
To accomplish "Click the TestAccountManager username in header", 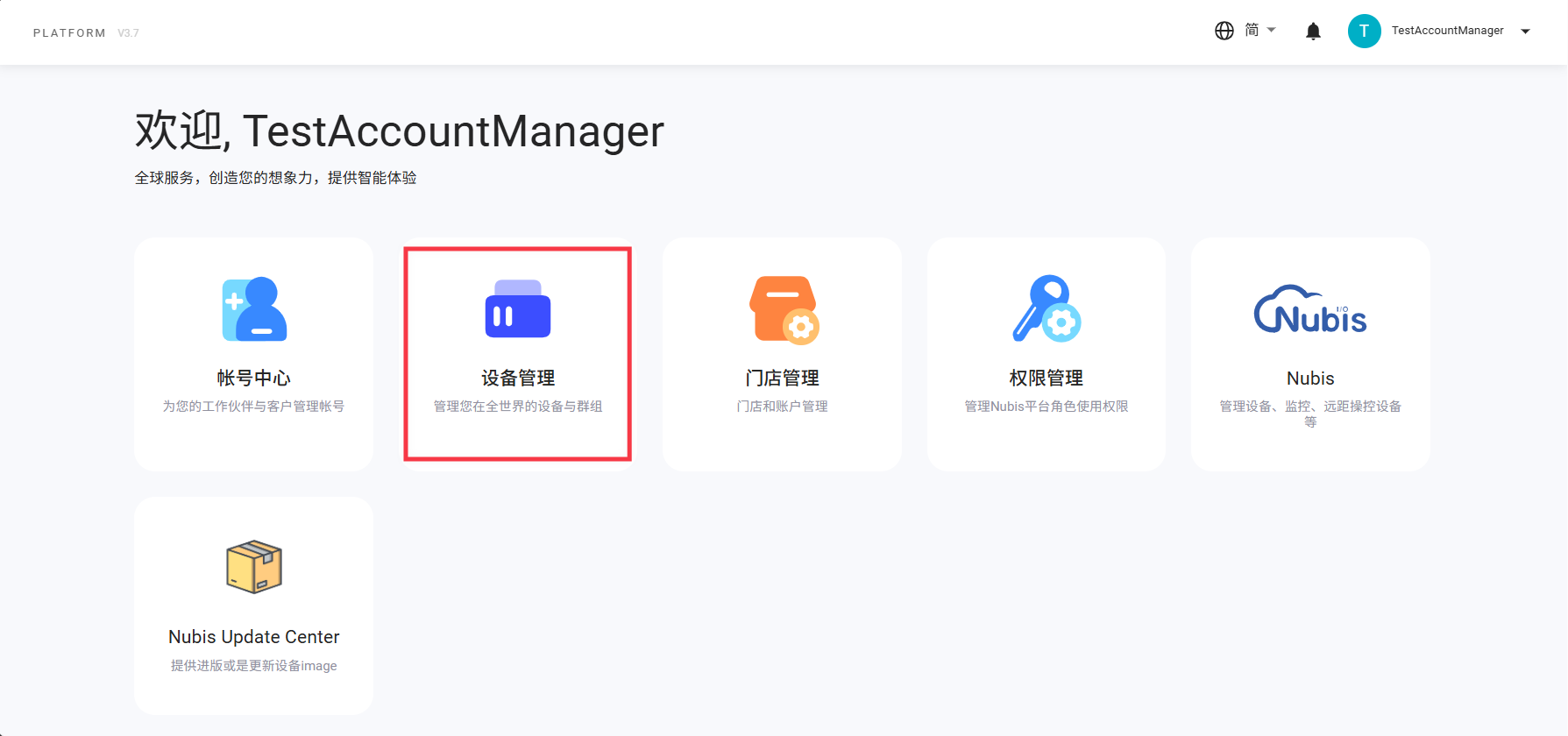I will 1448,31.
